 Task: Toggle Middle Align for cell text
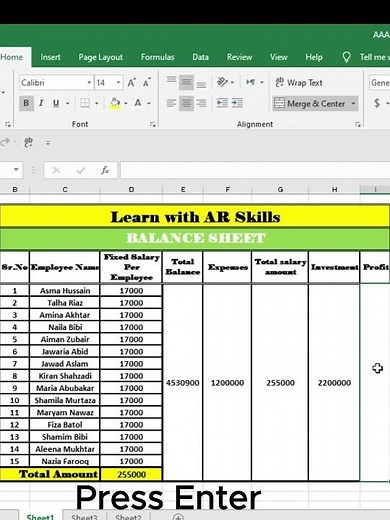(186, 82)
